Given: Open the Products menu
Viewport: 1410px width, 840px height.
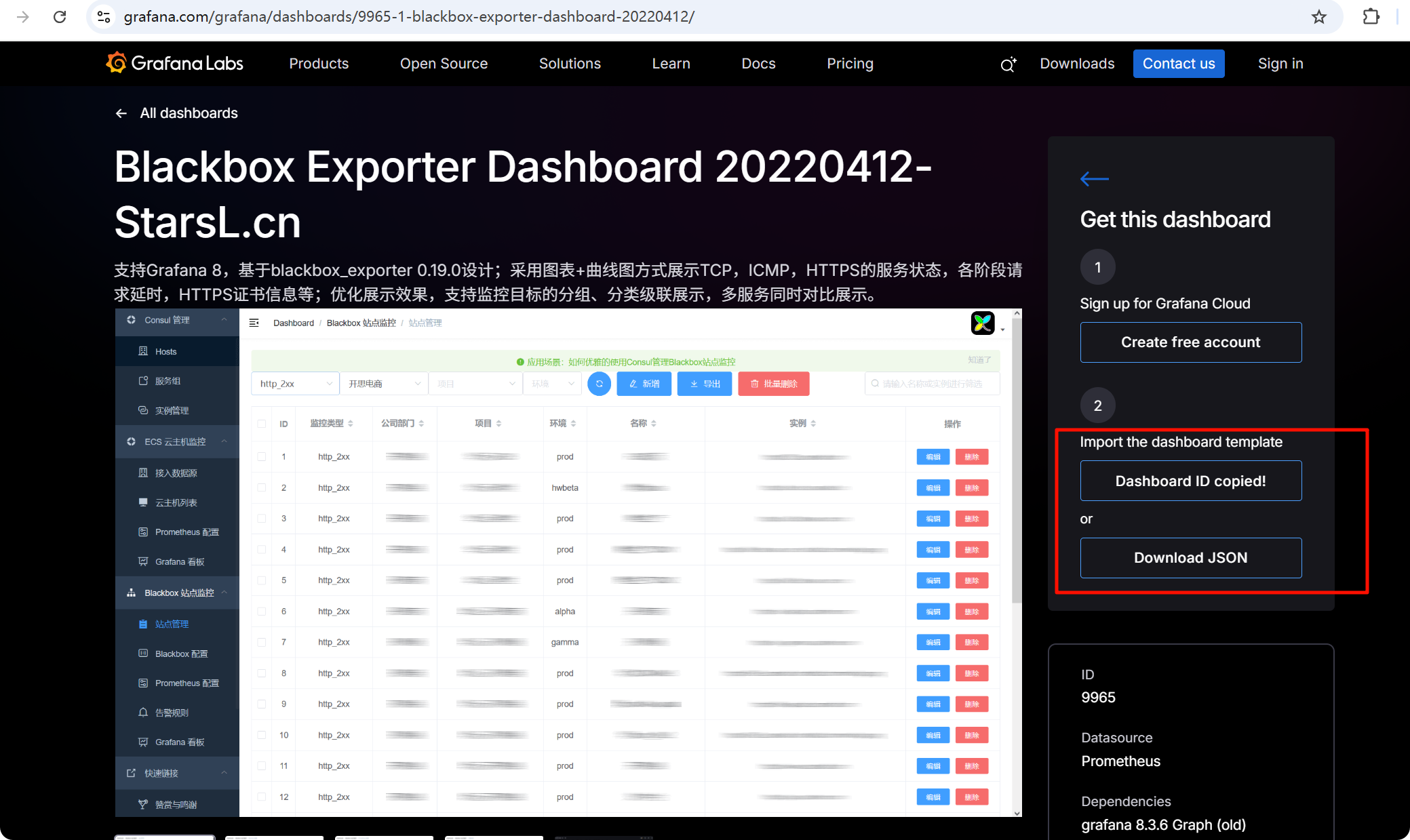Looking at the screenshot, I should pos(319,64).
